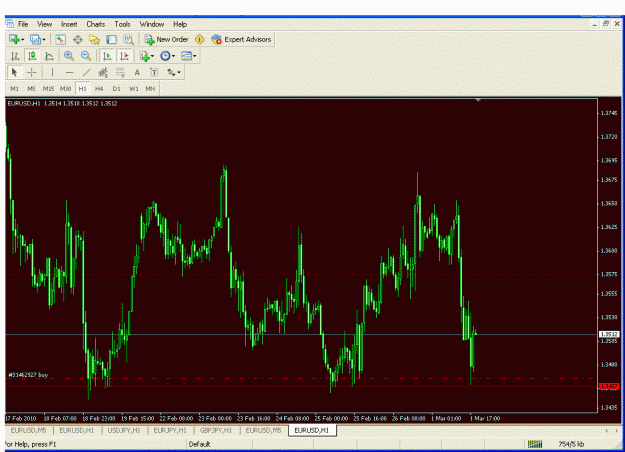Switch timeframe to H4

click(x=99, y=88)
